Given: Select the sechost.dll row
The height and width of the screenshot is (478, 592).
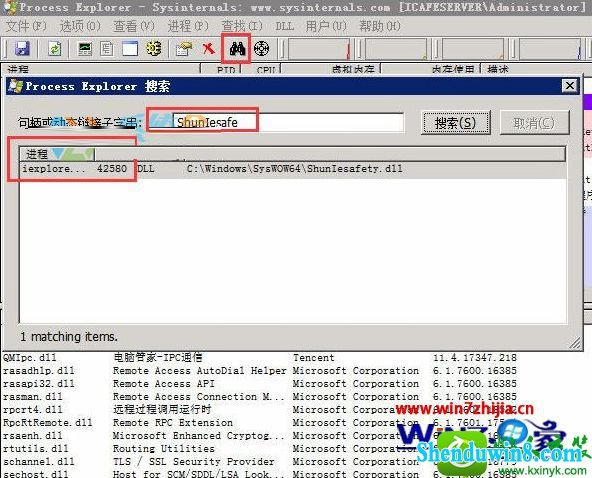Looking at the screenshot, I should click(x=260, y=473).
